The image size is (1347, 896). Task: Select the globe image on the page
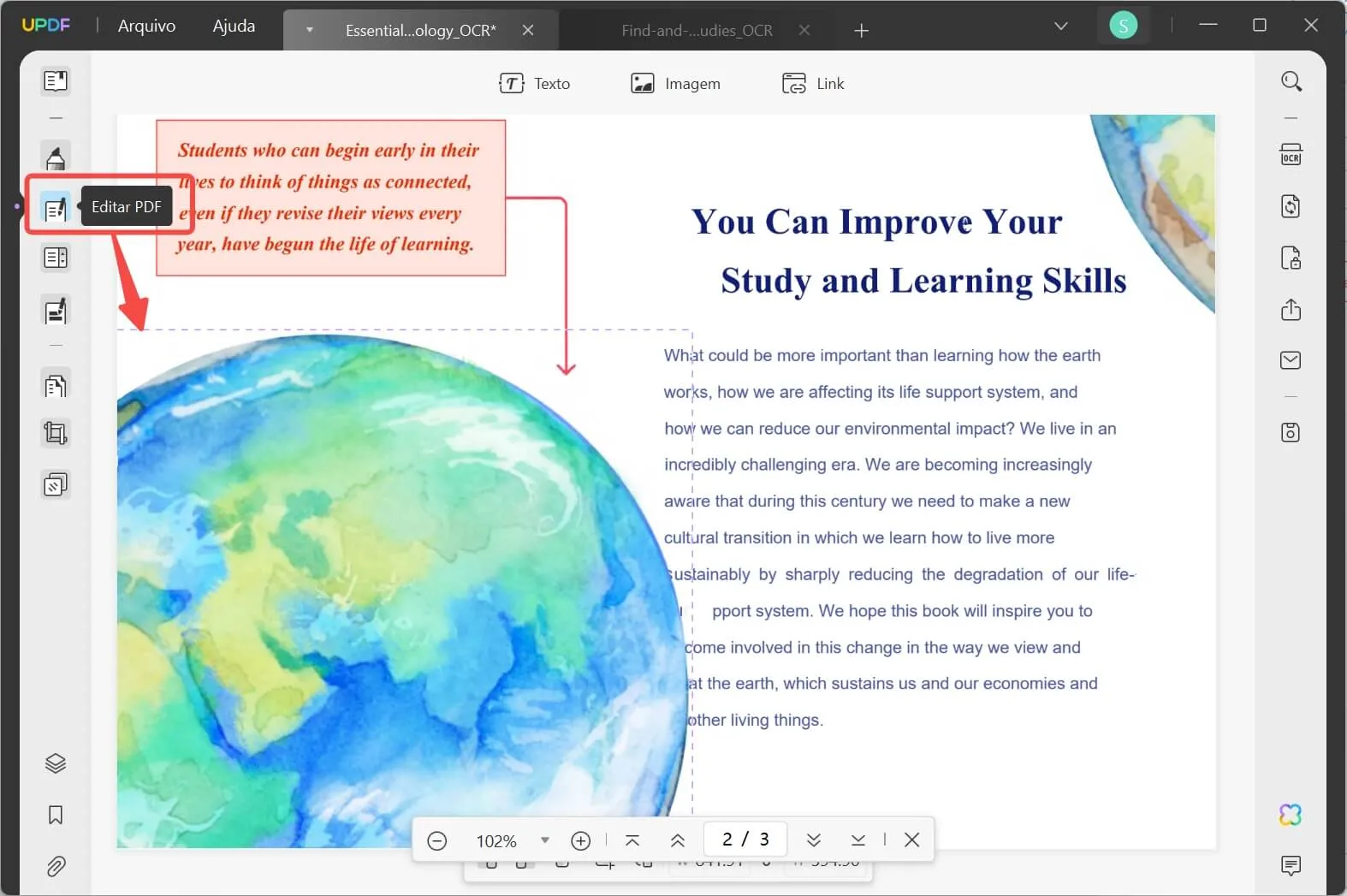pyautogui.click(x=404, y=590)
